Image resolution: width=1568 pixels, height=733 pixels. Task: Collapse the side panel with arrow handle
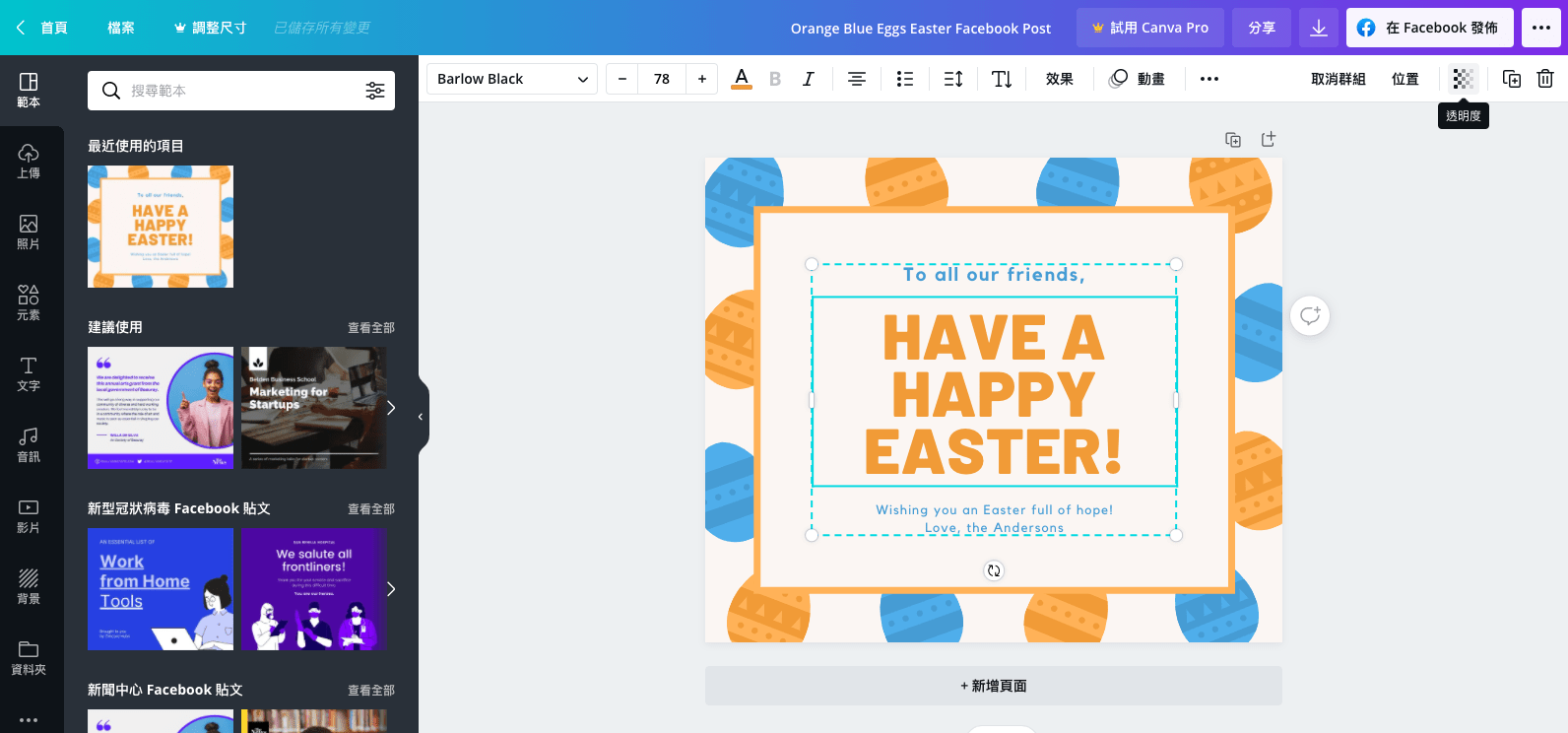point(422,417)
